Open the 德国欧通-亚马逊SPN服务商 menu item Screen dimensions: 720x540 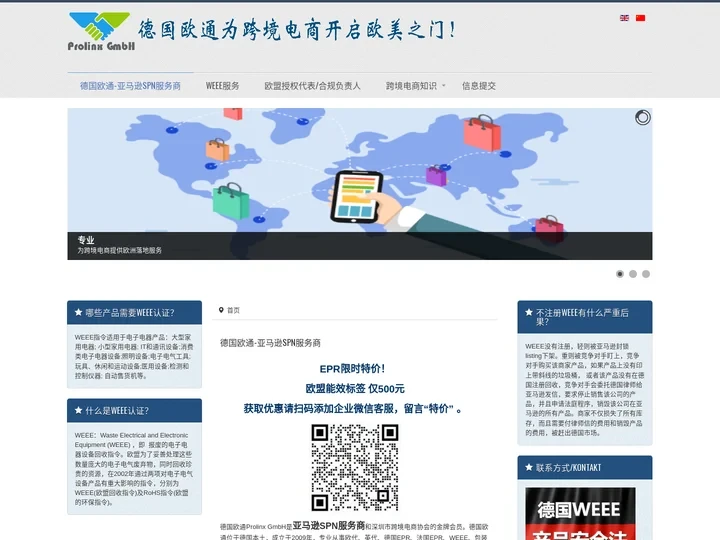coord(130,86)
